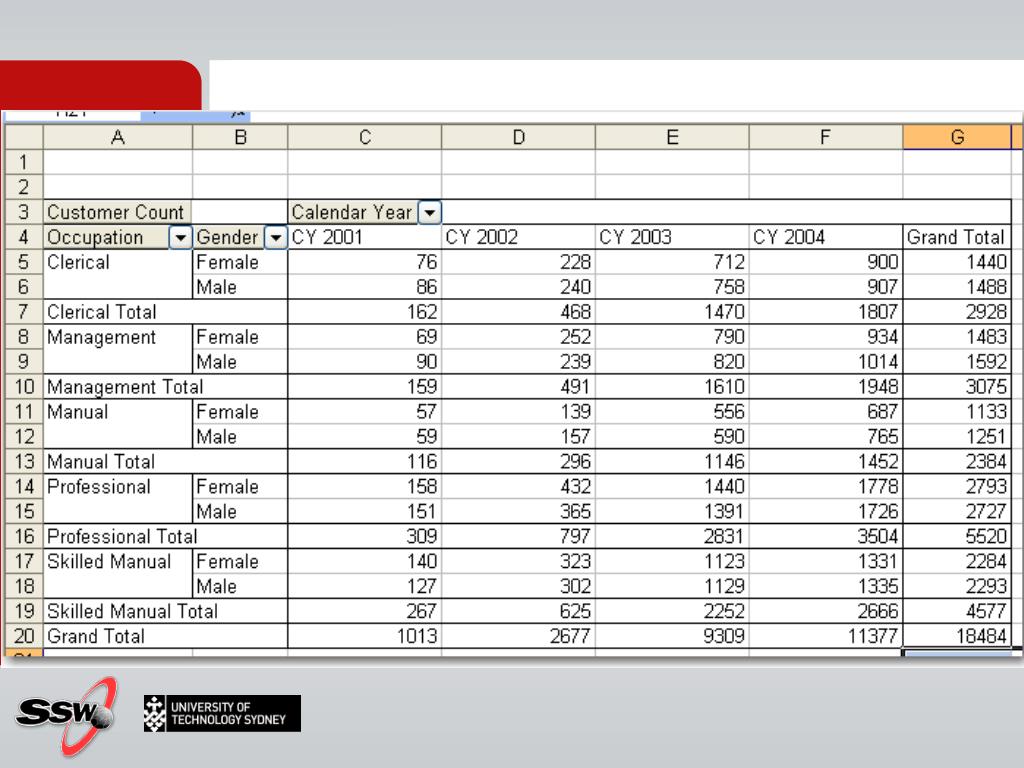Click the CY 2003 column label

pos(672,237)
